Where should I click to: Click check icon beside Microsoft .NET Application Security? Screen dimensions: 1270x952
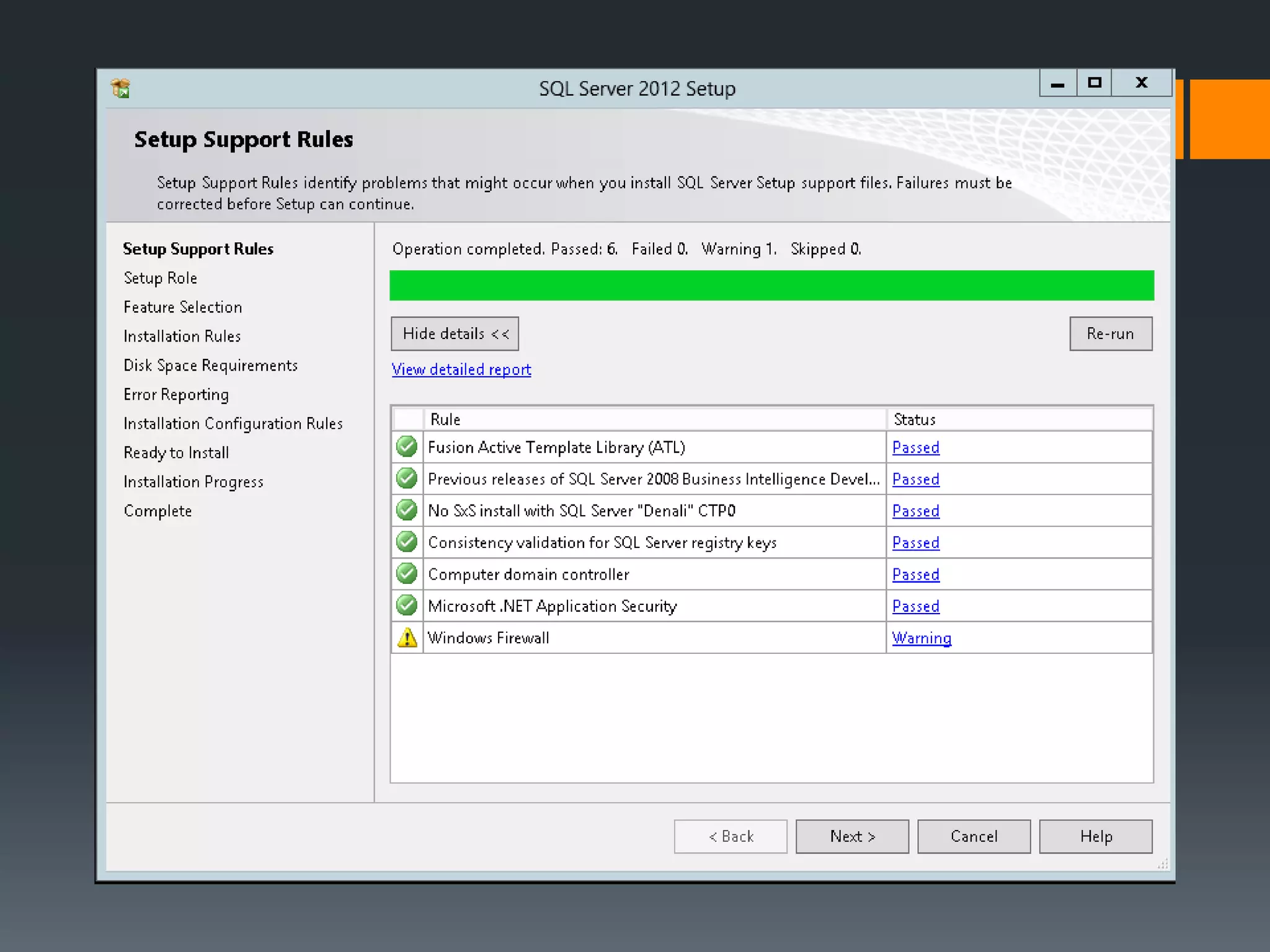[x=407, y=606]
